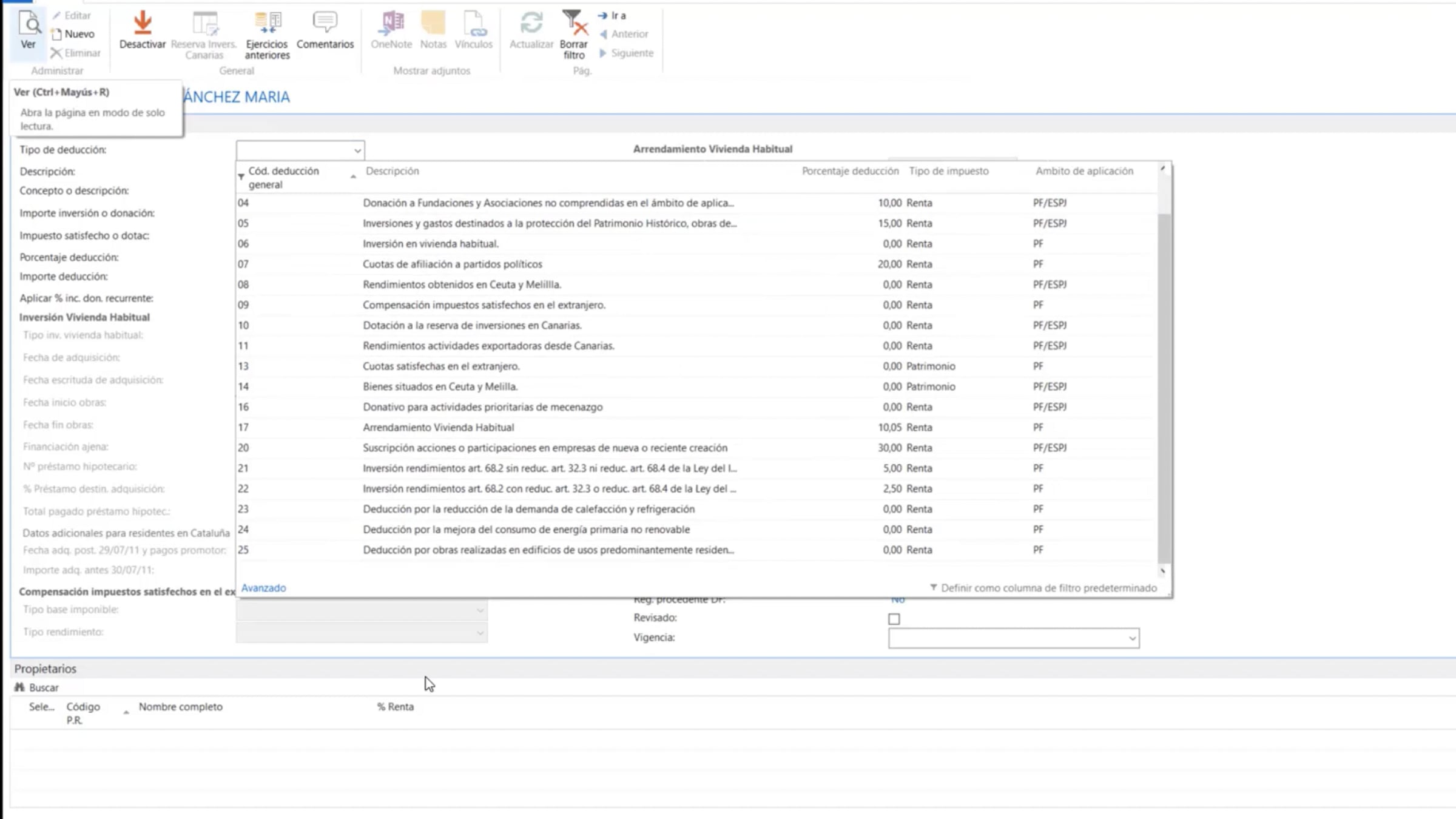The width and height of the screenshot is (1456, 819).
Task: Go to Anterior record
Action: (624, 34)
